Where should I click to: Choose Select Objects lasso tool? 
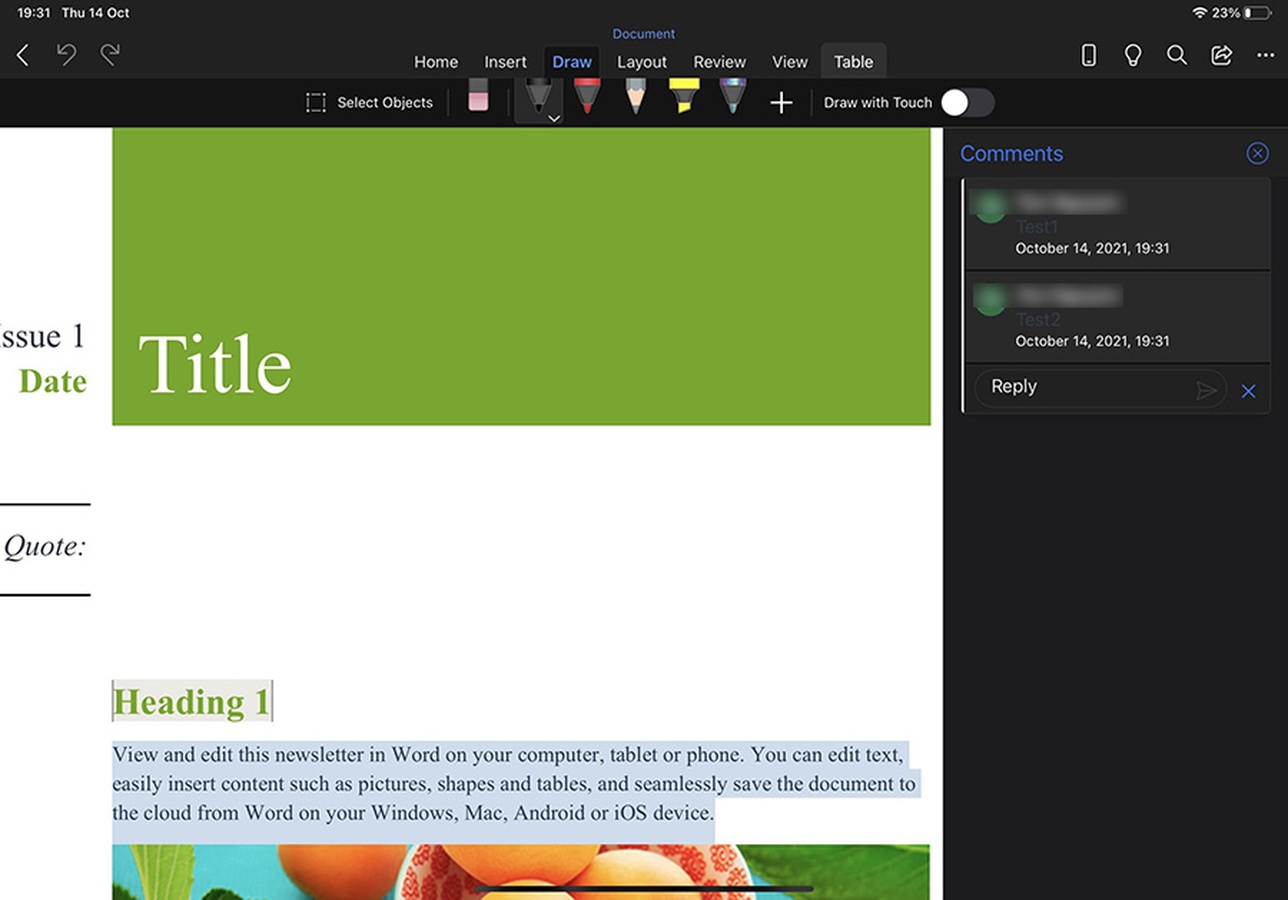click(370, 102)
